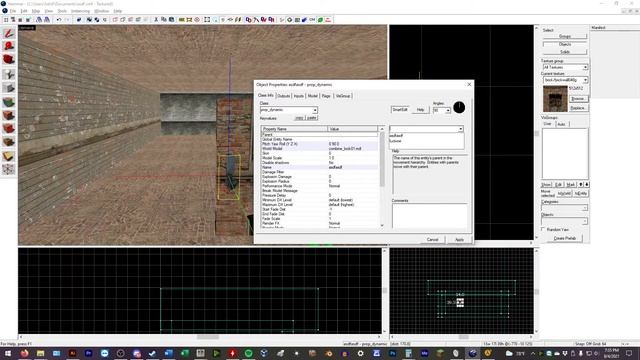Click the Copy toolbar icon

(164, 20)
